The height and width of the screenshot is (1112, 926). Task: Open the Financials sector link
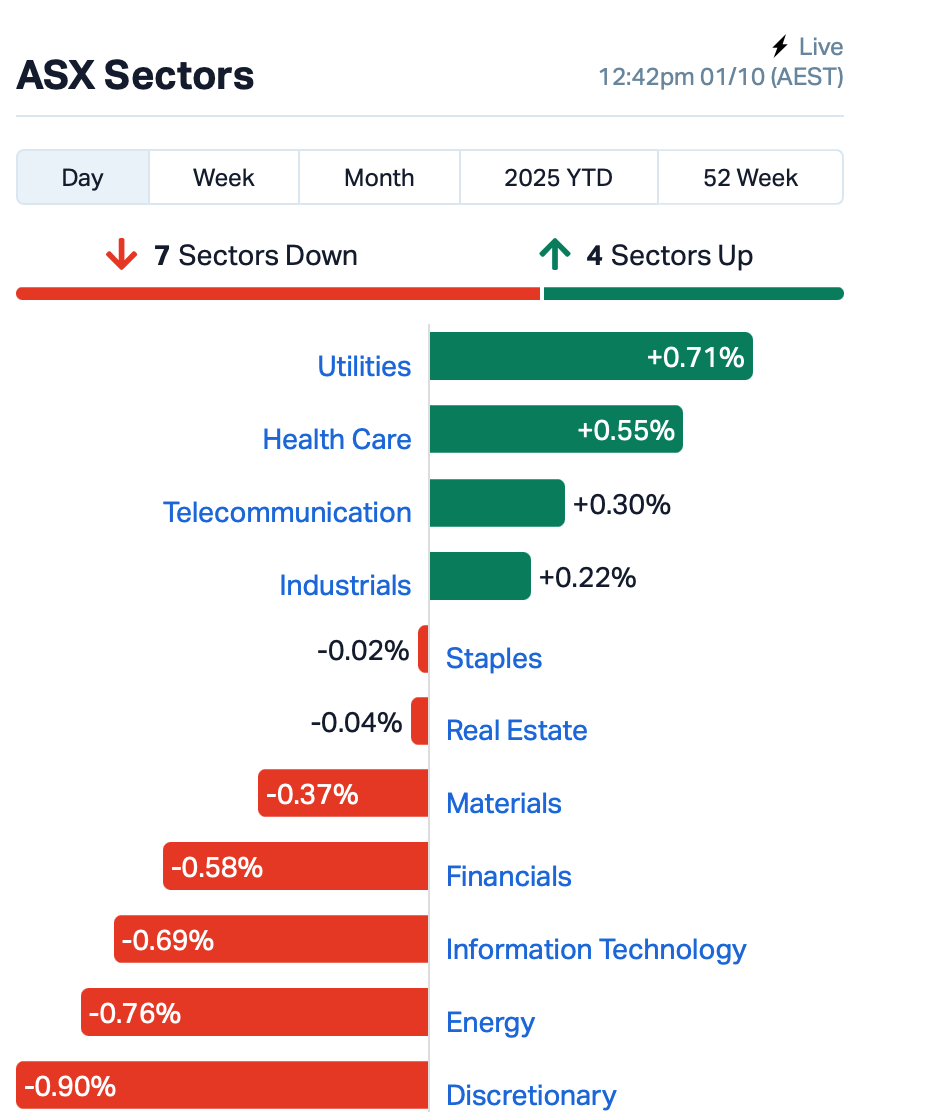[509, 876]
